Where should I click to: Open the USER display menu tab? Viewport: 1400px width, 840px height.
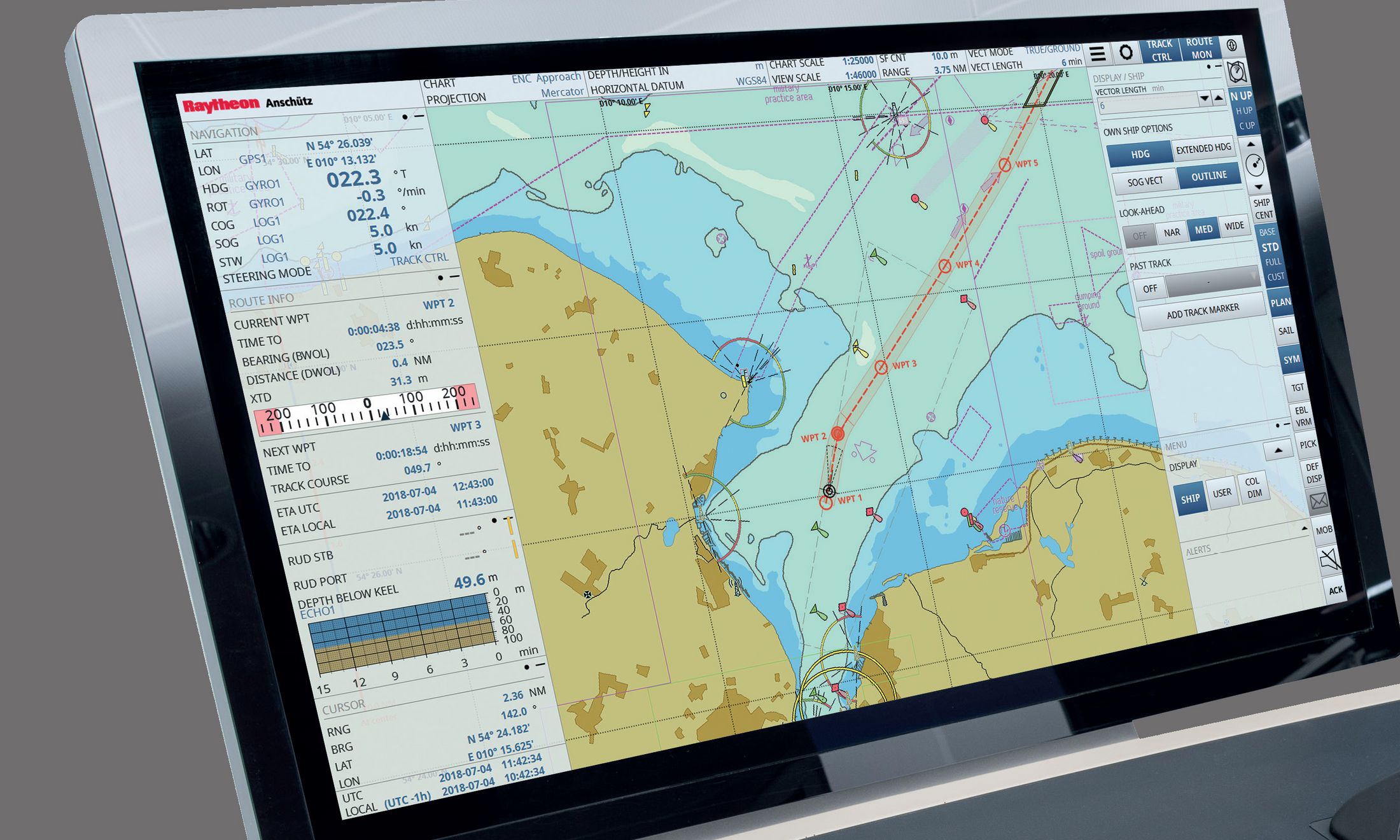[x=1222, y=493]
